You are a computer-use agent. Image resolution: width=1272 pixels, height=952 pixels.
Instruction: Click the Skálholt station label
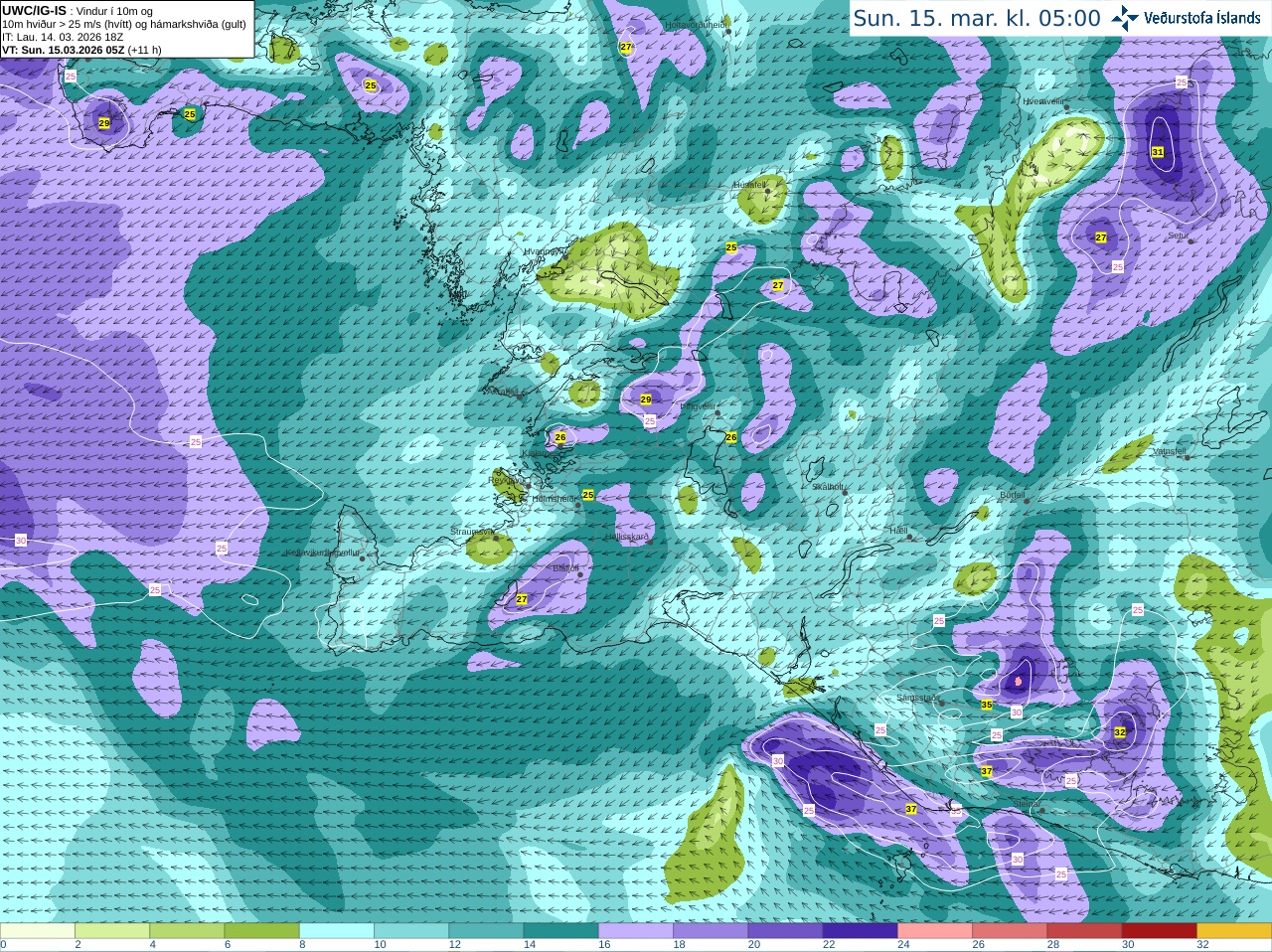[x=829, y=487]
